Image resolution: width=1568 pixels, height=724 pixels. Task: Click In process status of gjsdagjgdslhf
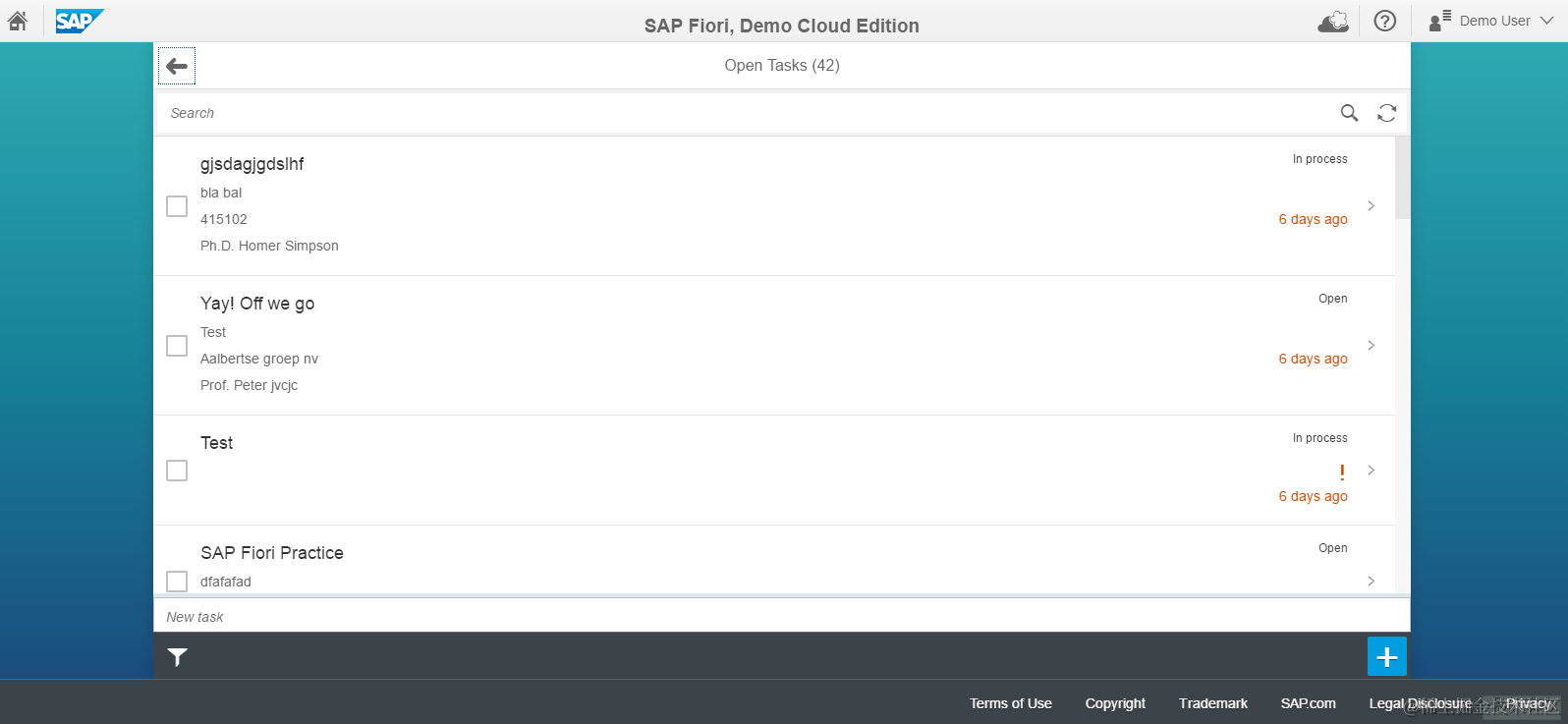tap(1320, 159)
